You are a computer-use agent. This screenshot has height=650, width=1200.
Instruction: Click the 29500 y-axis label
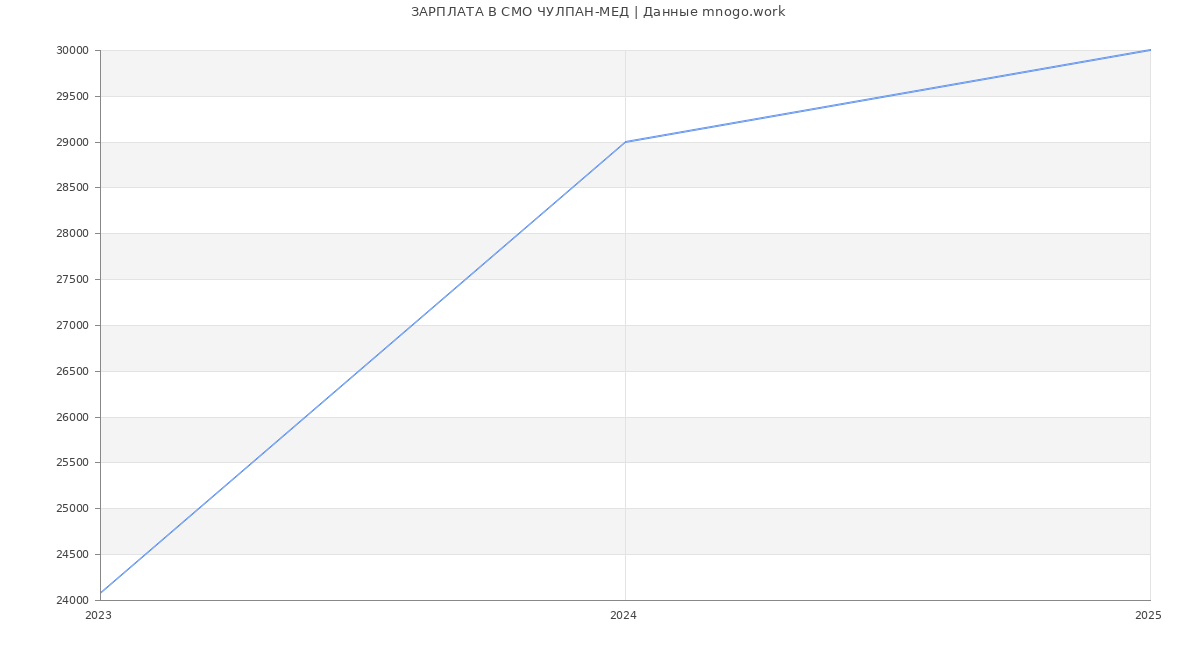point(74,97)
